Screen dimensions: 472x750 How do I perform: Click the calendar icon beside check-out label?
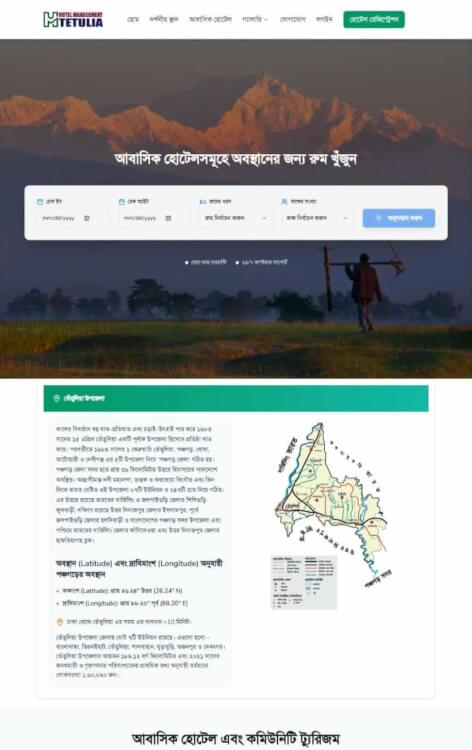click(121, 202)
